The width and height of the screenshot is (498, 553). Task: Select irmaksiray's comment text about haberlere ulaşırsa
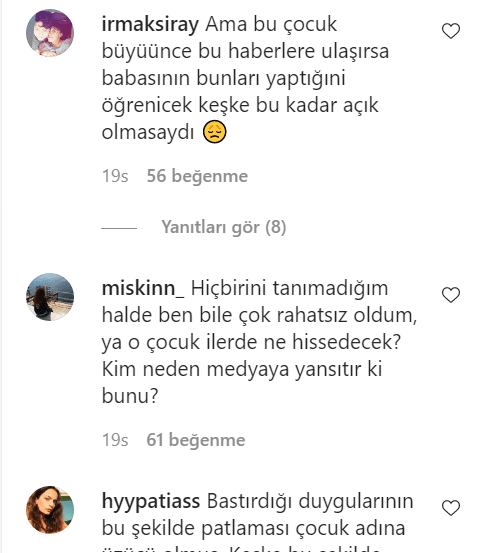(x=245, y=78)
